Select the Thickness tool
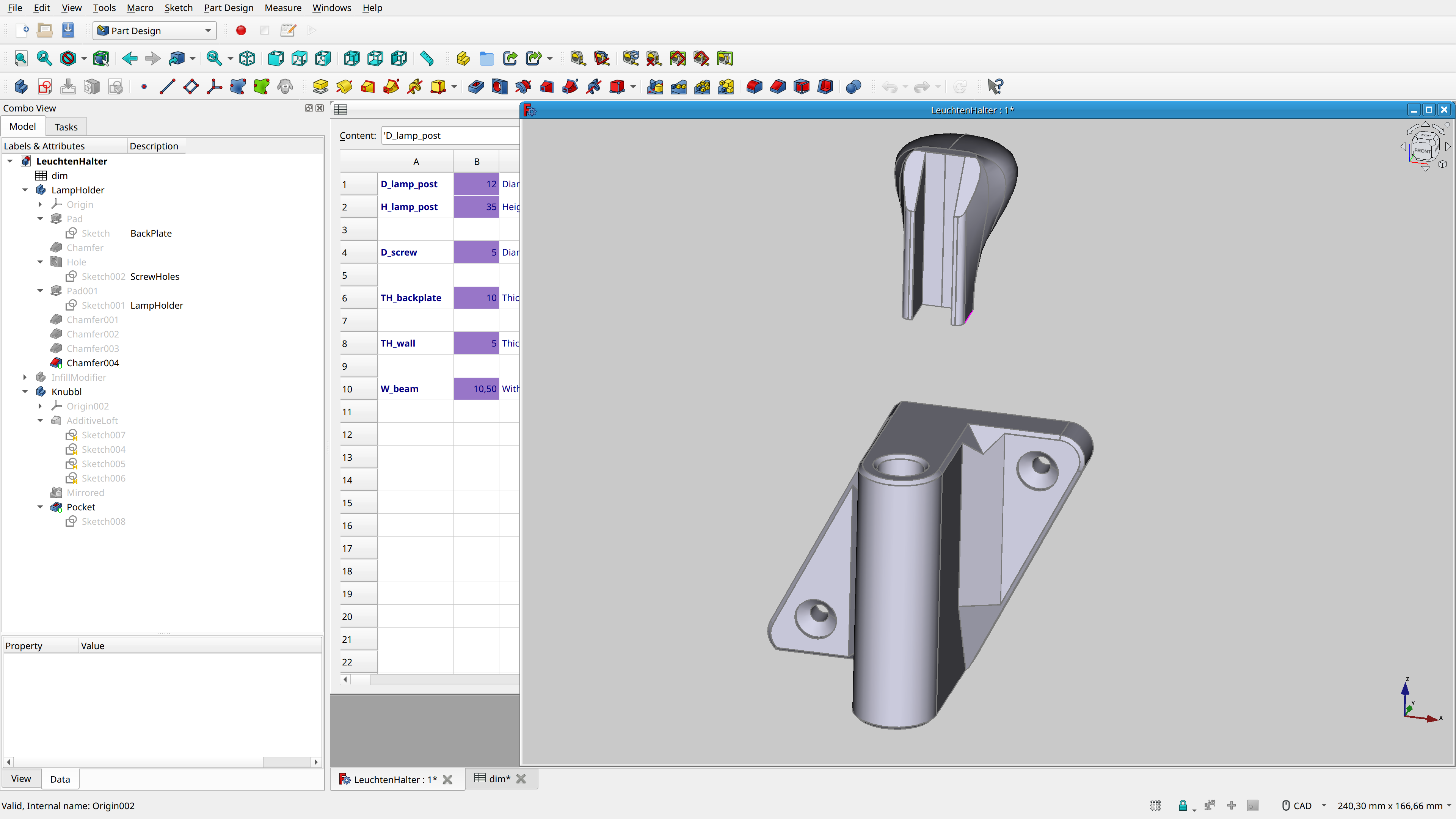Image resolution: width=1456 pixels, height=819 pixels. (x=825, y=86)
